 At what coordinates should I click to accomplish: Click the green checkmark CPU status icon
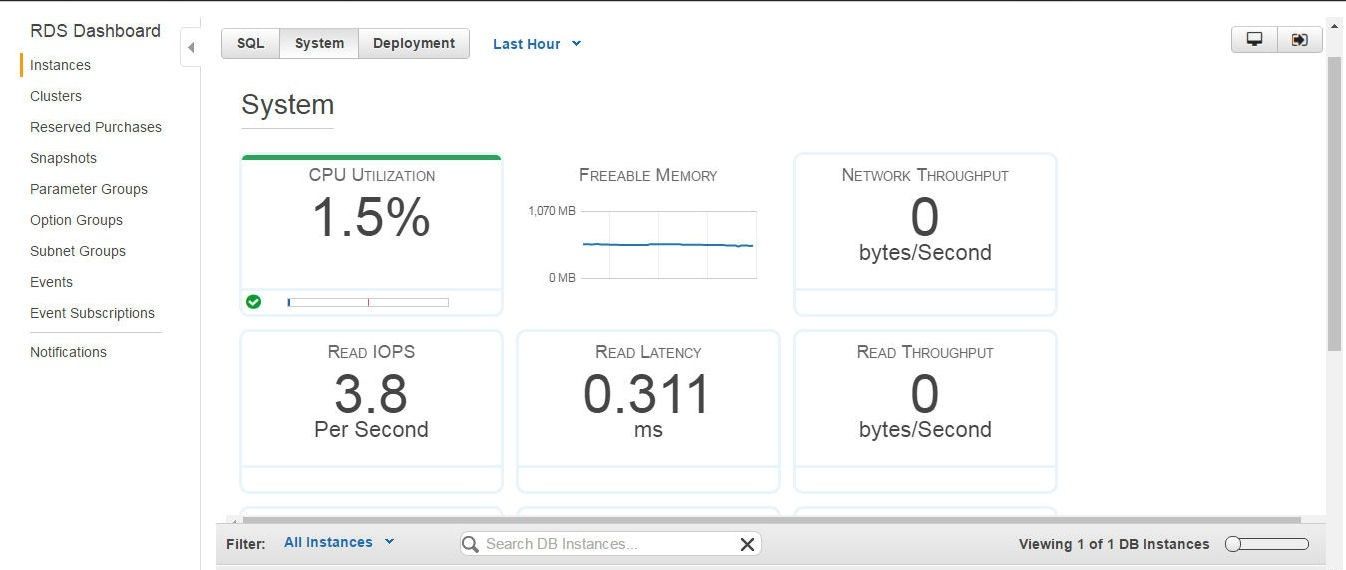coord(254,301)
